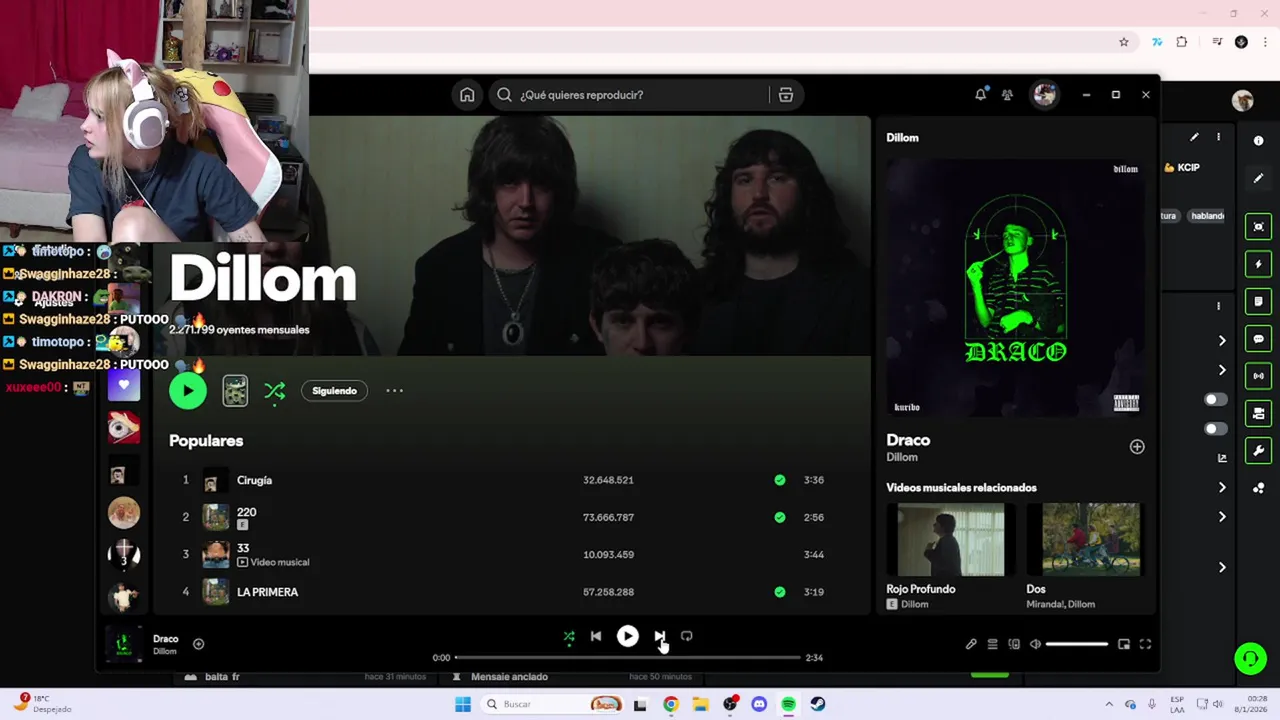Click the Siguiendo follow button

[334, 391]
